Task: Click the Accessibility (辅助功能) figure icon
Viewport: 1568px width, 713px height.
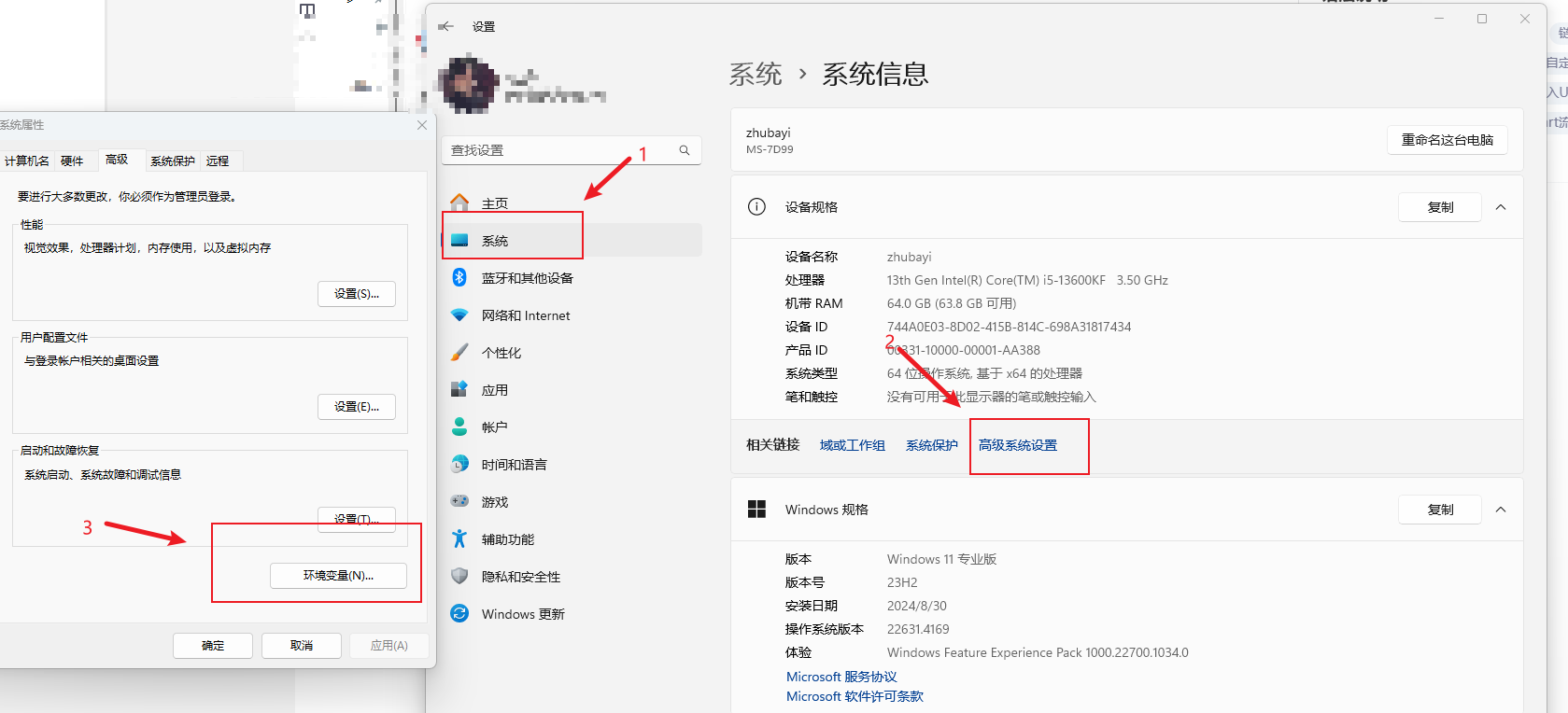Action: pos(459,538)
